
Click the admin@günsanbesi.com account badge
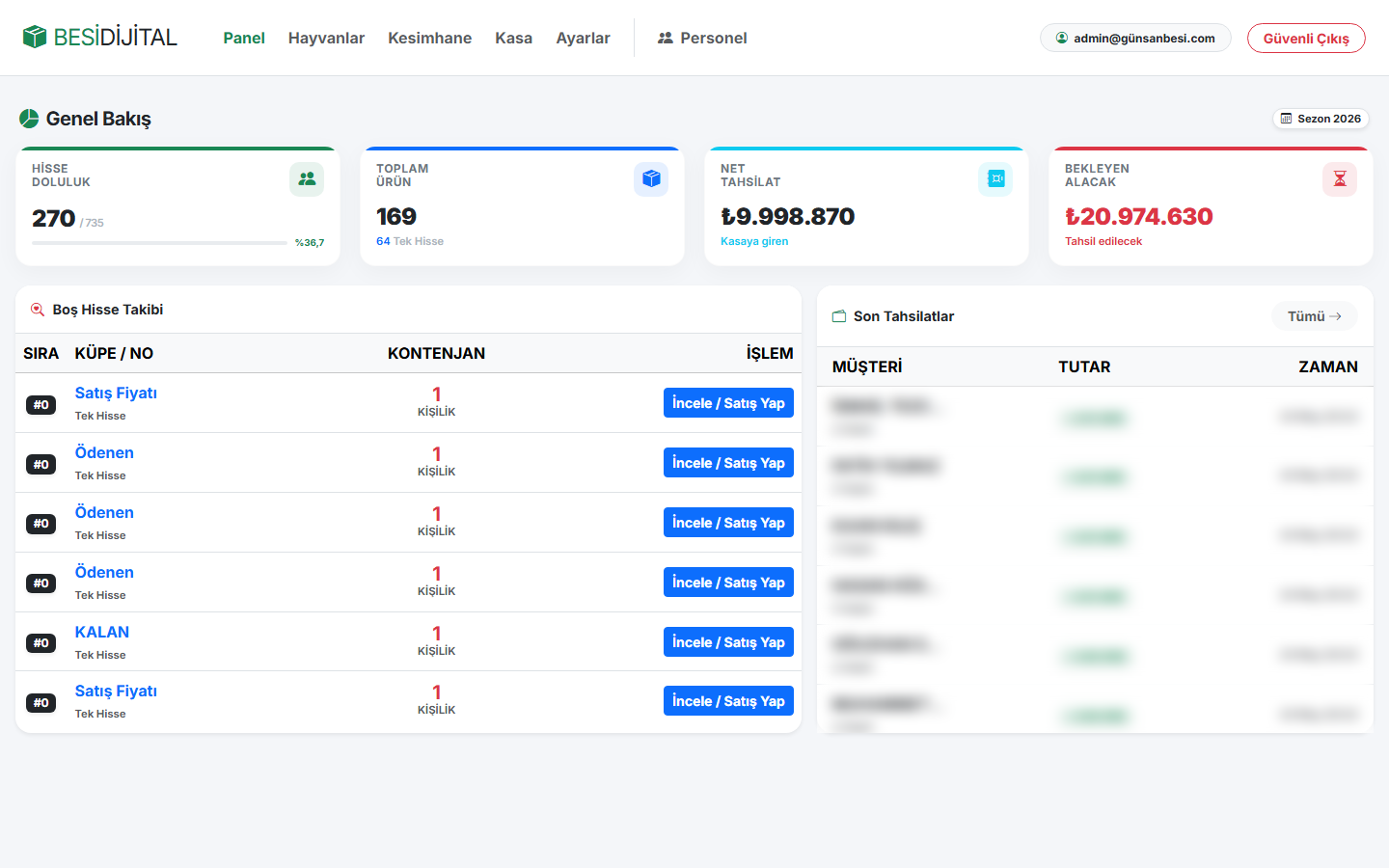point(1135,38)
